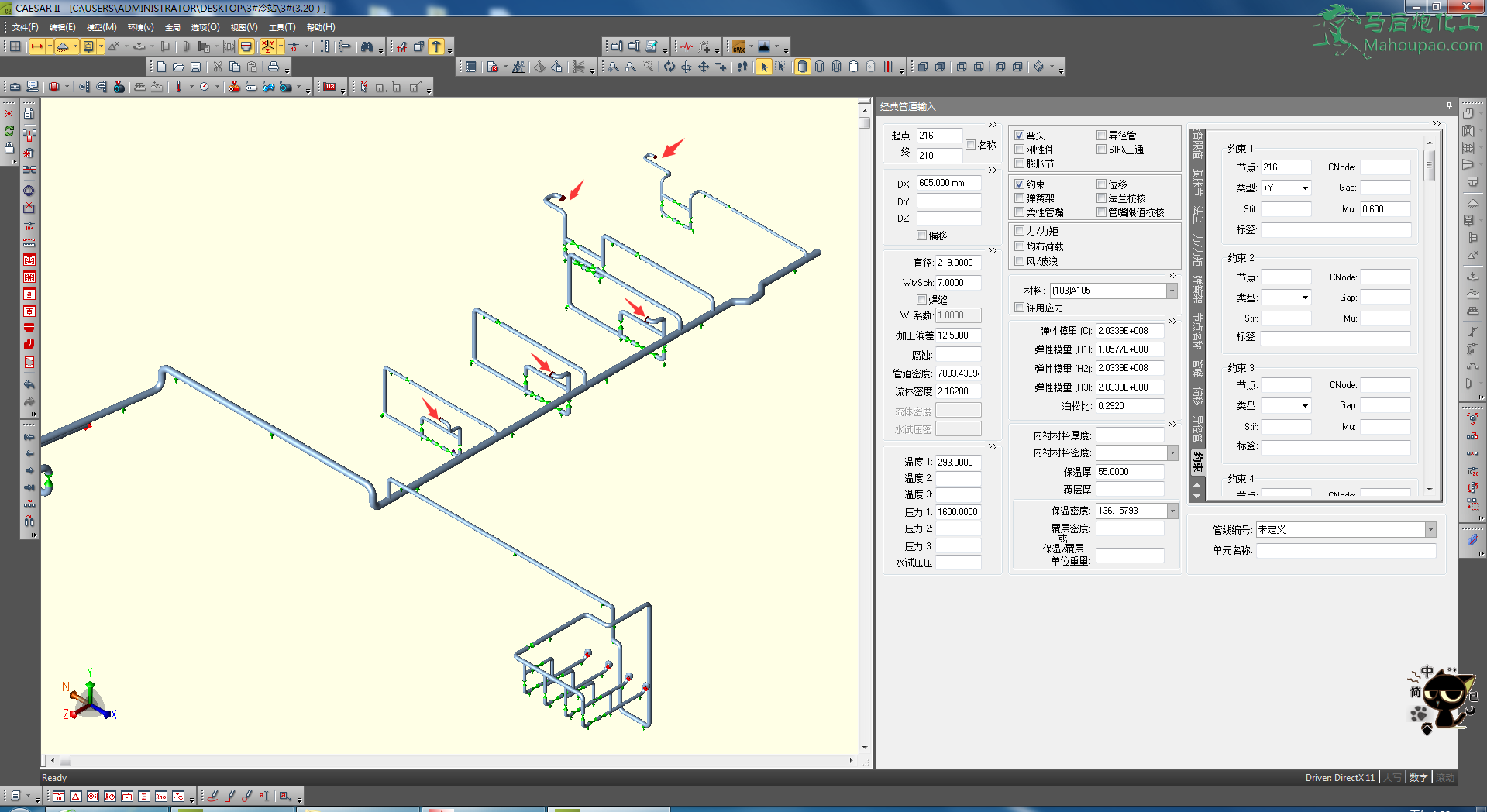Open the 内衬材料密度 dropdown
The height and width of the screenshot is (812, 1487).
pyautogui.click(x=1172, y=453)
